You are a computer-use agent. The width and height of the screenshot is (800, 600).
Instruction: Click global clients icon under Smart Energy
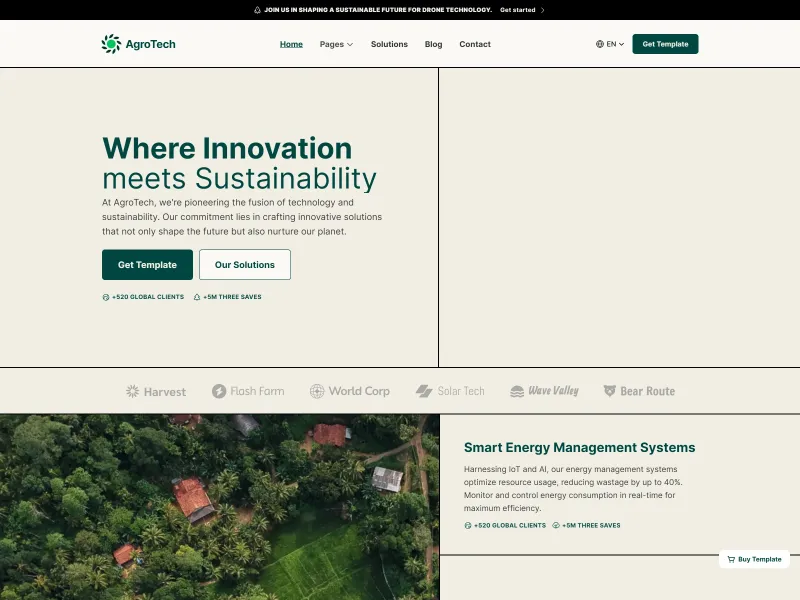467,526
